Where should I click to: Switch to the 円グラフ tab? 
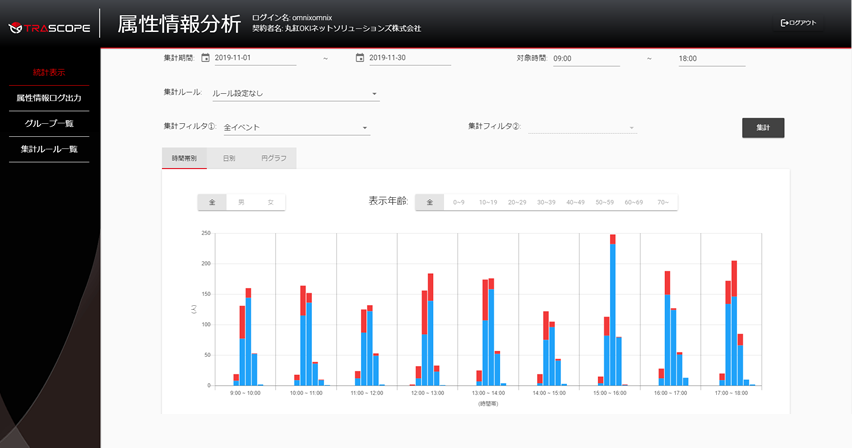tap(273, 158)
